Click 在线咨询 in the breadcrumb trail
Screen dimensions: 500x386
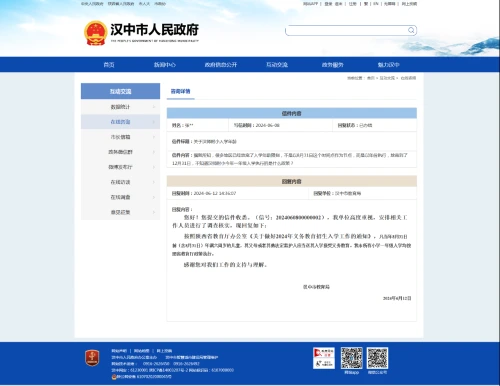[x=408, y=78]
